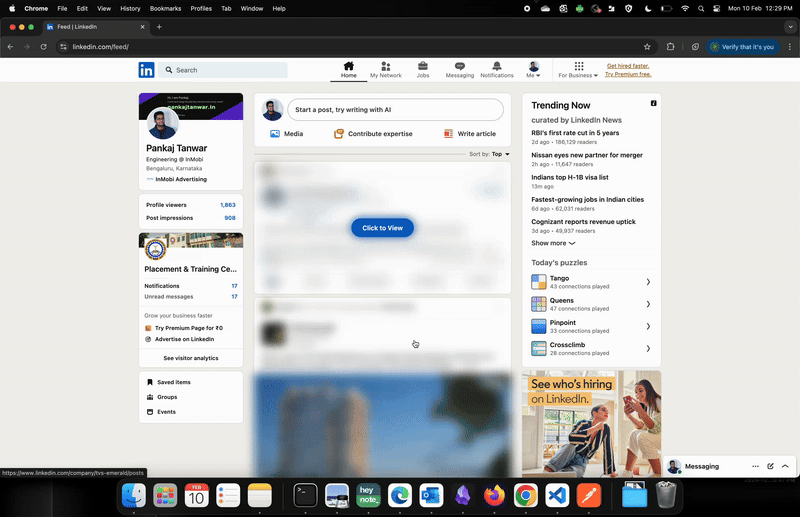Open Unread messages 17 row
800x517 pixels.
tap(191, 297)
